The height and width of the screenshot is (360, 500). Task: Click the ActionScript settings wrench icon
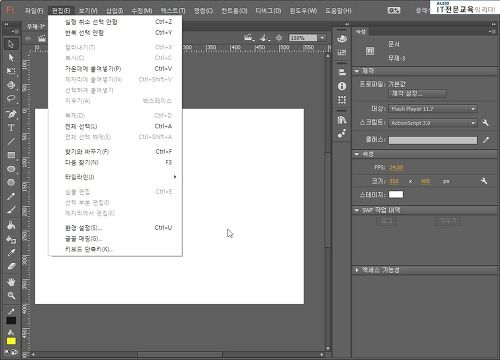485,123
